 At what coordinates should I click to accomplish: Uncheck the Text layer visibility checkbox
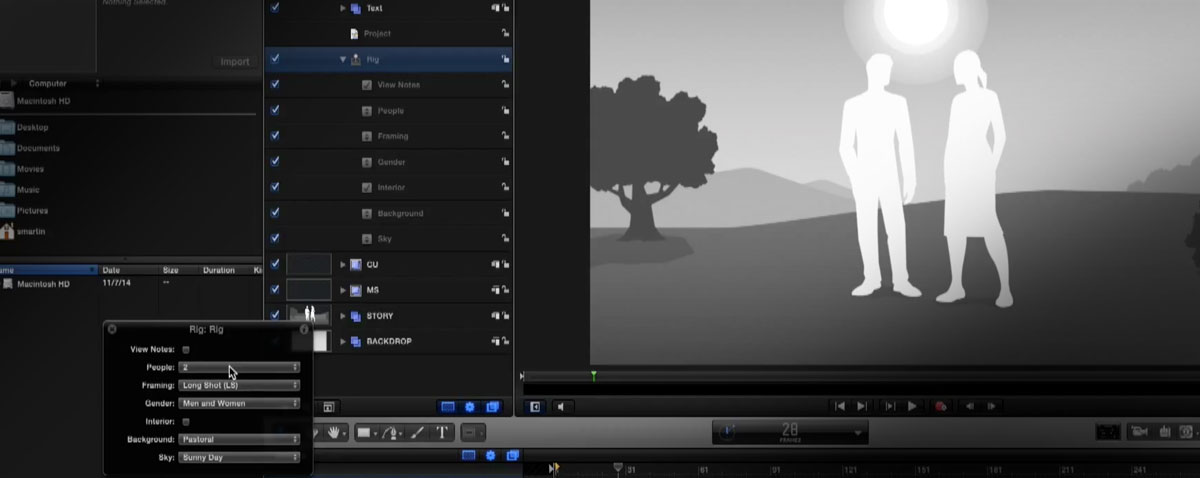pos(275,8)
